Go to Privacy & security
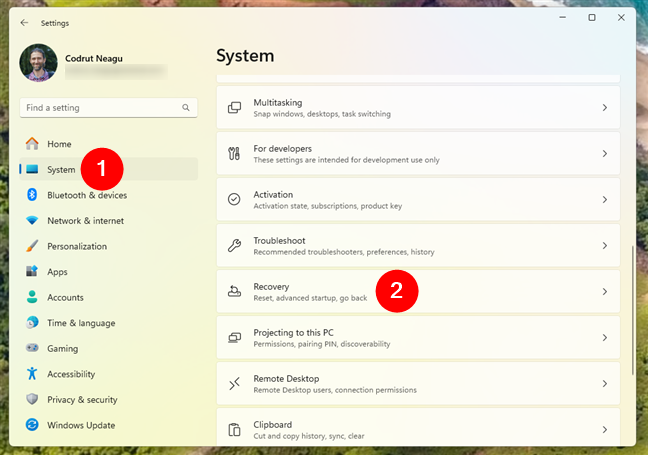648x455 pixels. (108, 400)
